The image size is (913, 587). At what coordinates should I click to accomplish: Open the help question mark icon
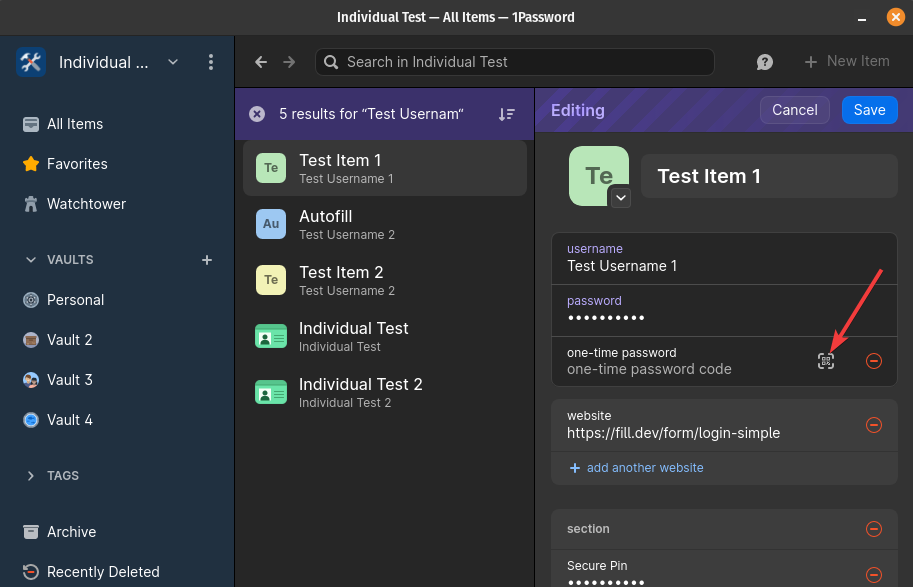(x=765, y=62)
